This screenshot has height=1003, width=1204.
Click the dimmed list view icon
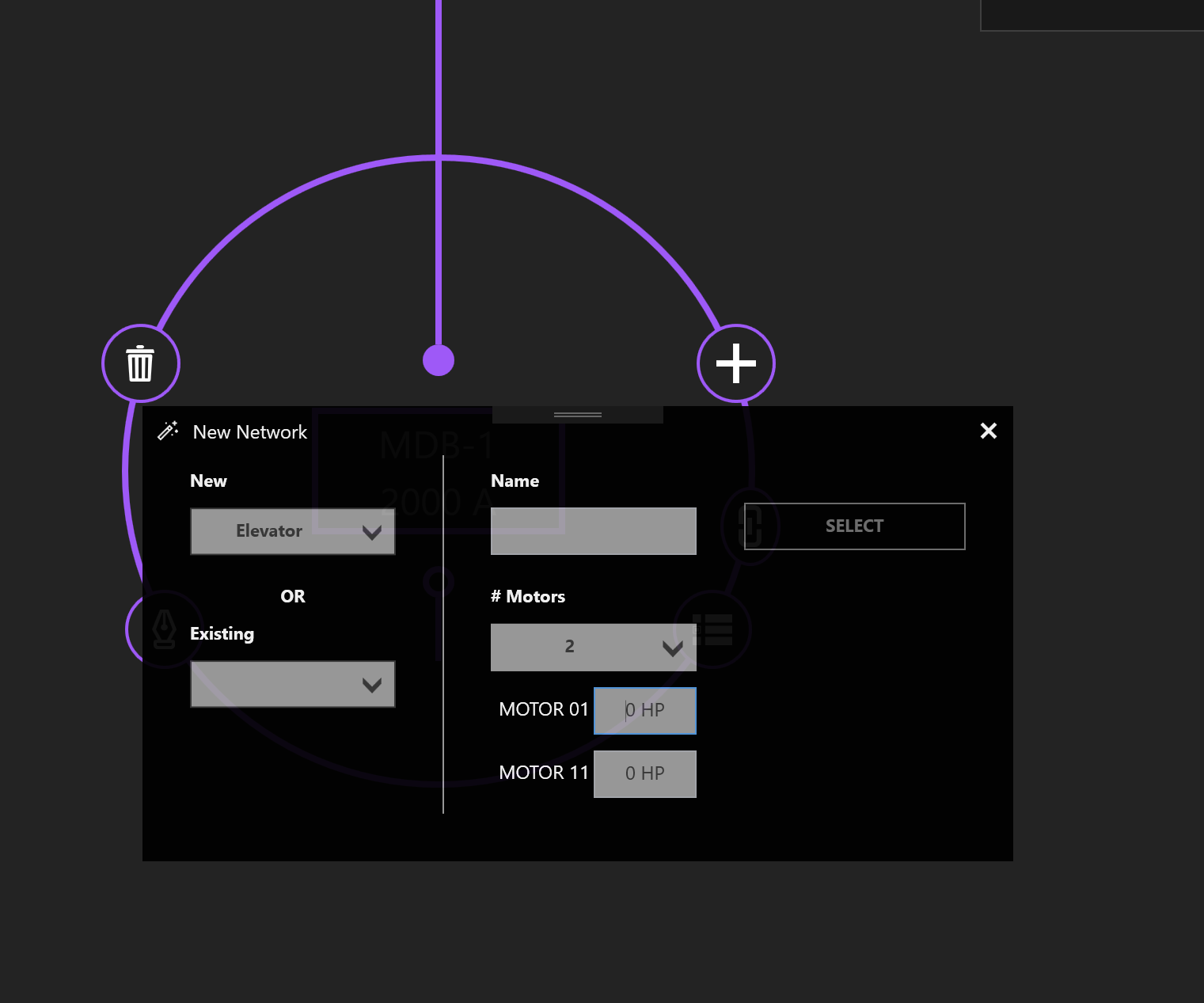coord(713,629)
